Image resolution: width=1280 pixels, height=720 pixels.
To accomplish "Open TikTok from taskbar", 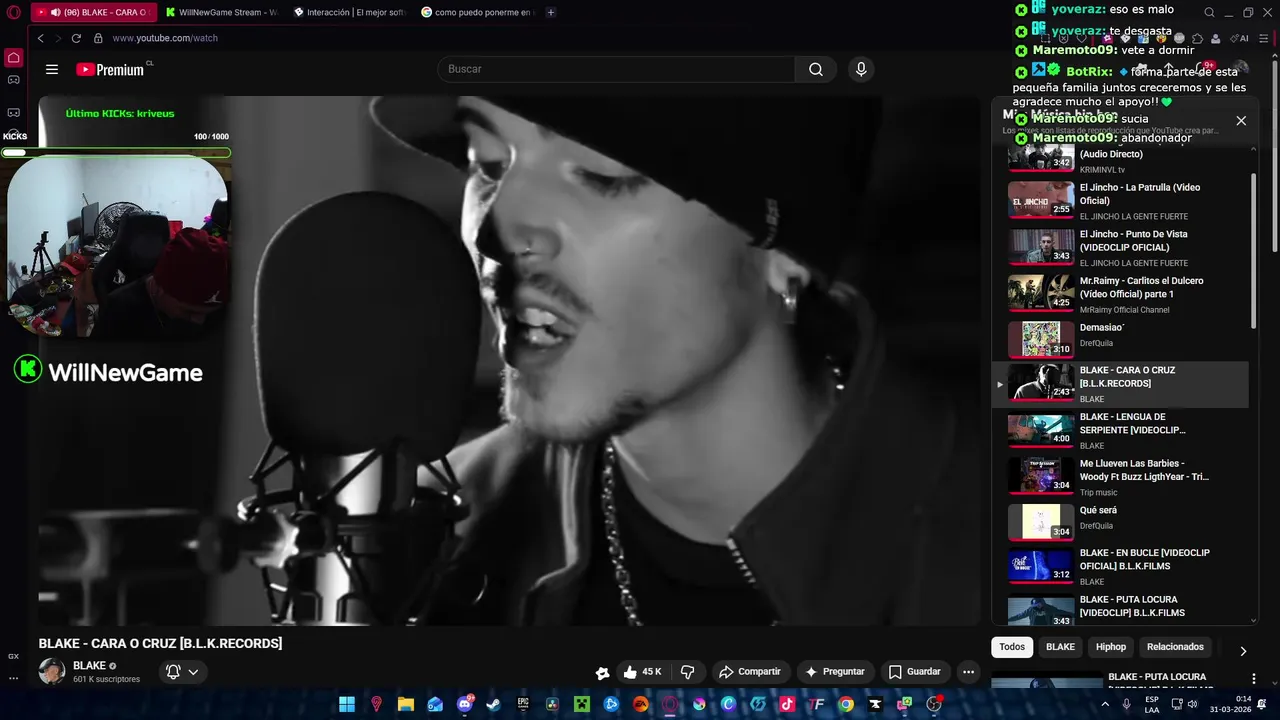I will [x=787, y=704].
